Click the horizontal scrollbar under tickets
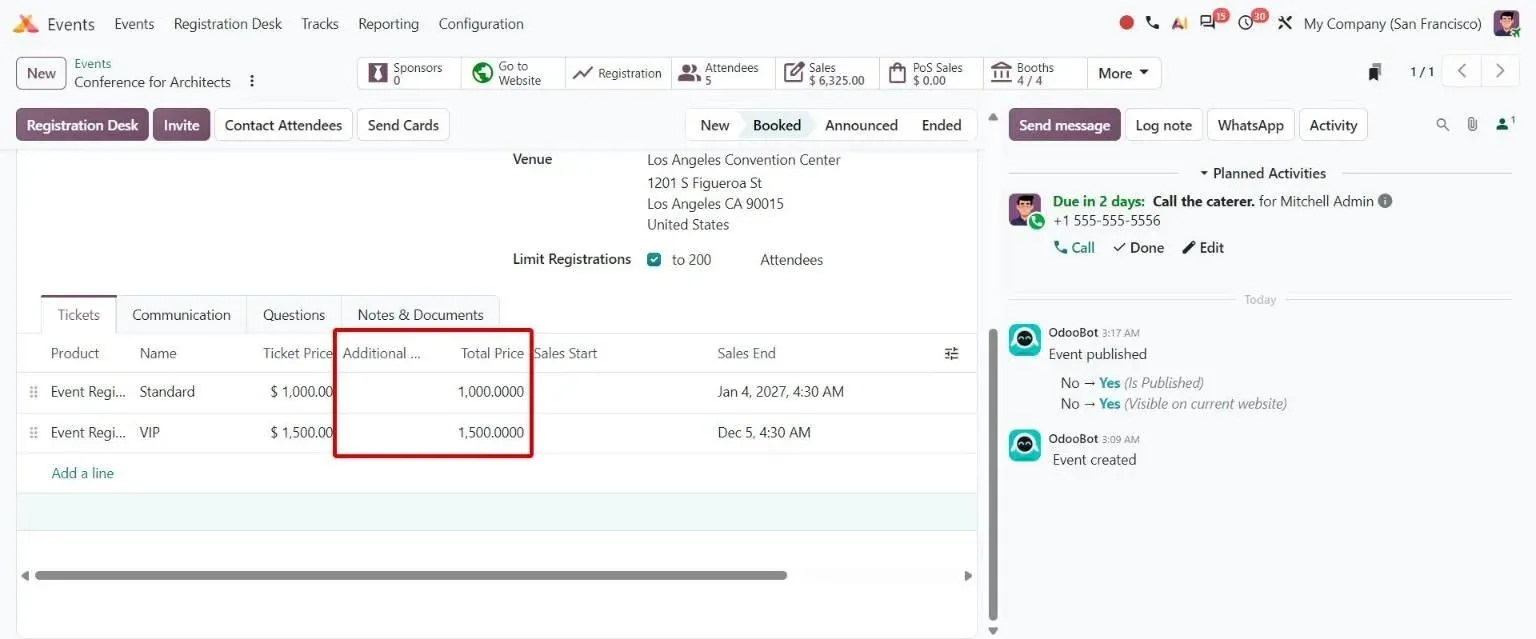This screenshot has height=639, width=1536. pyautogui.click(x=411, y=575)
